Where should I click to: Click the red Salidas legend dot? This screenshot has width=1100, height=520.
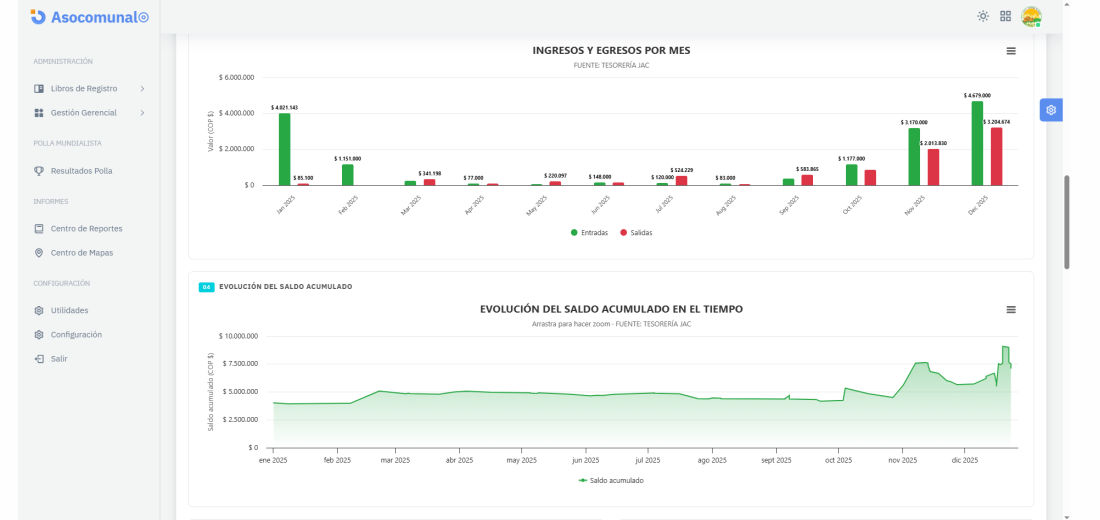(623, 232)
